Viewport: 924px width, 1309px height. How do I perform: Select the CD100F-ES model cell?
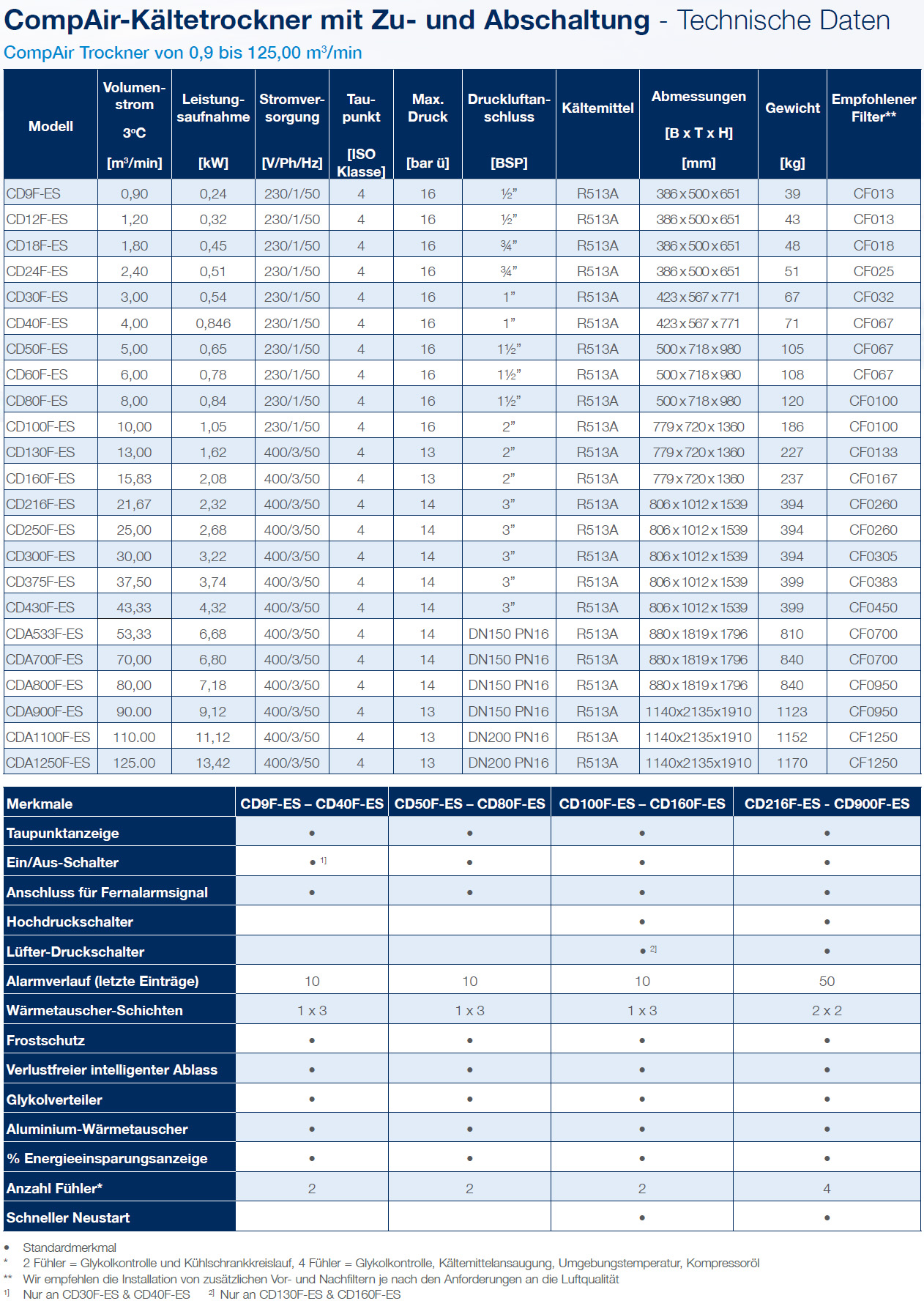41,426
